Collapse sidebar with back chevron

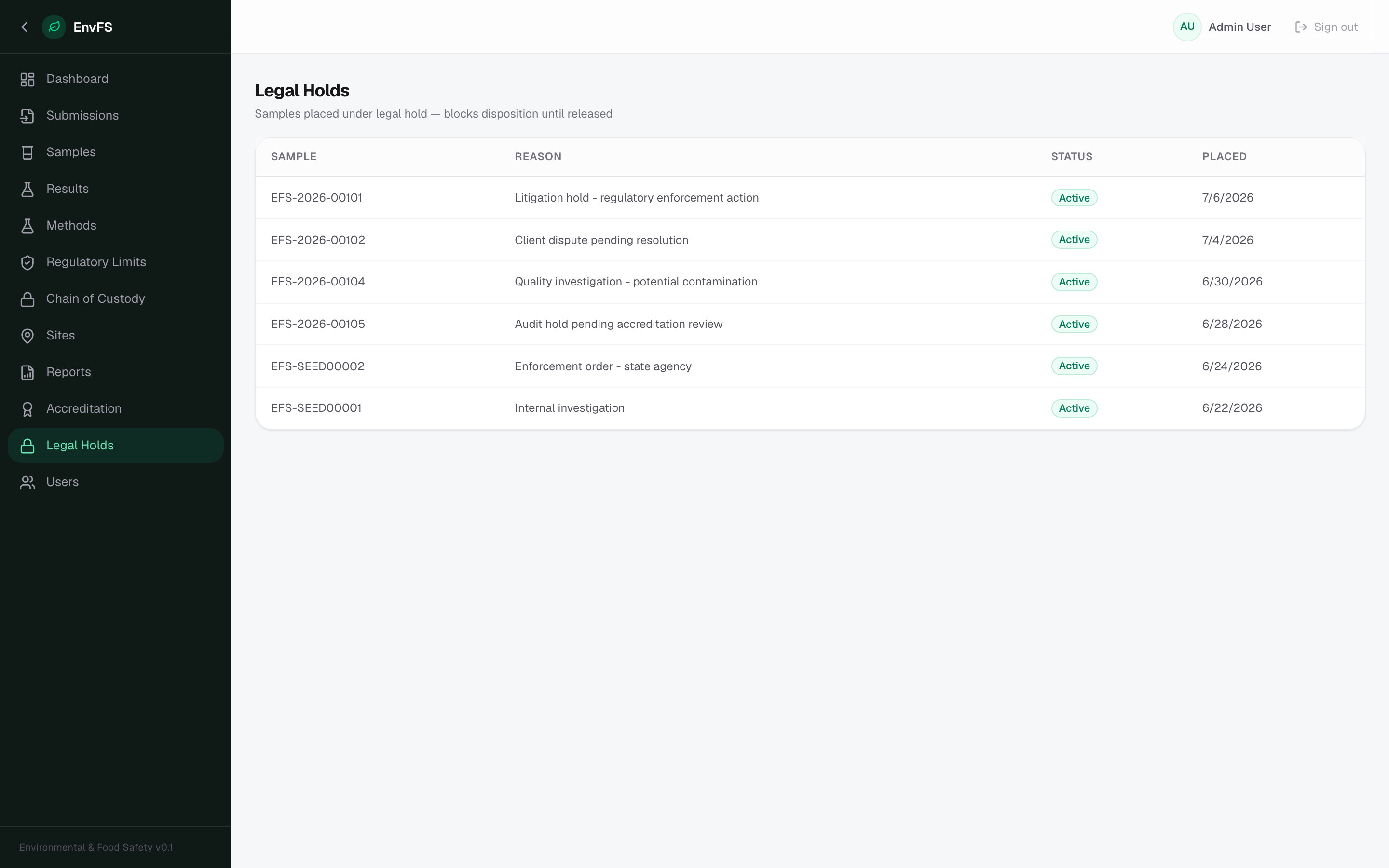tap(24, 27)
